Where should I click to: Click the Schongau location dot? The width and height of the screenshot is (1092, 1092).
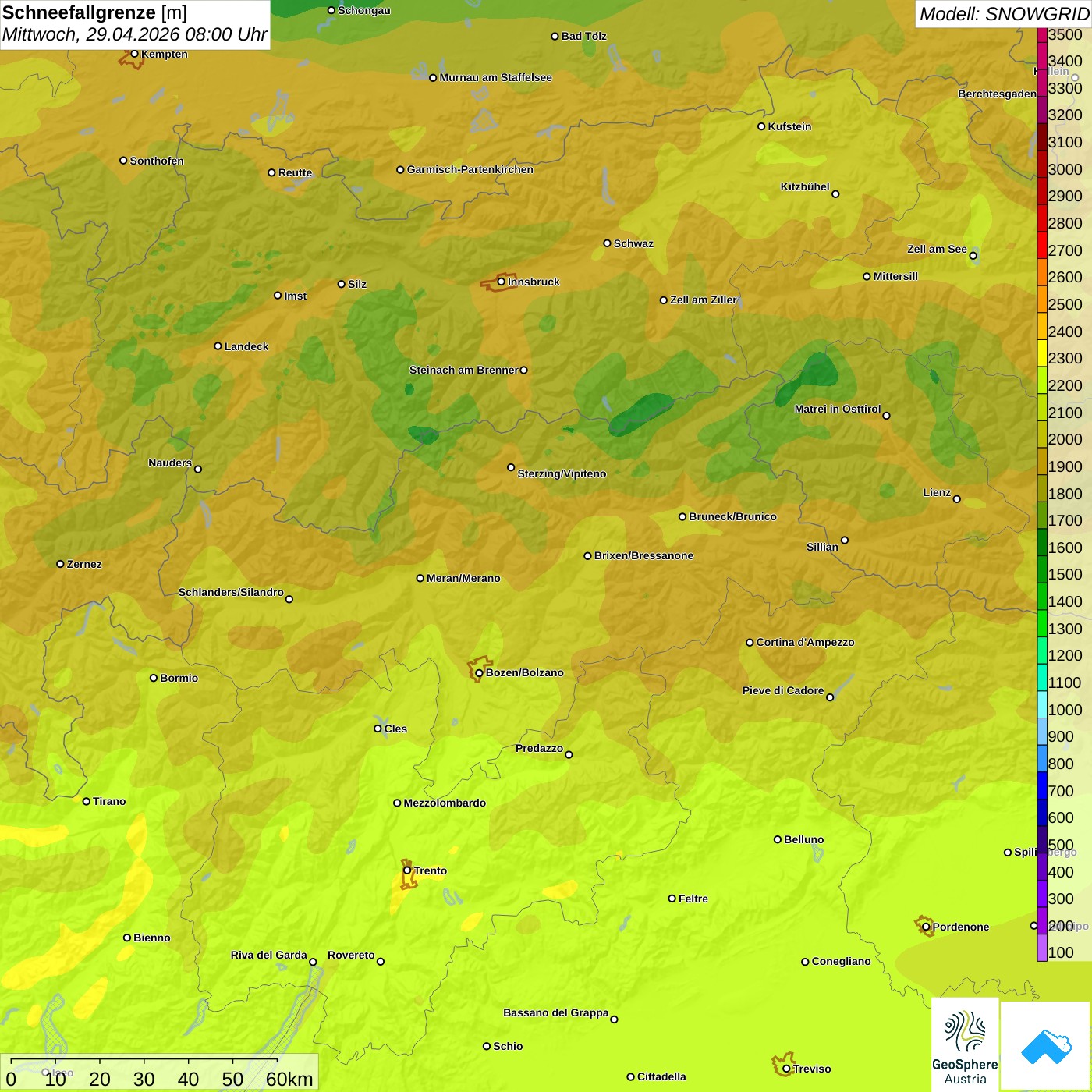click(331, 10)
